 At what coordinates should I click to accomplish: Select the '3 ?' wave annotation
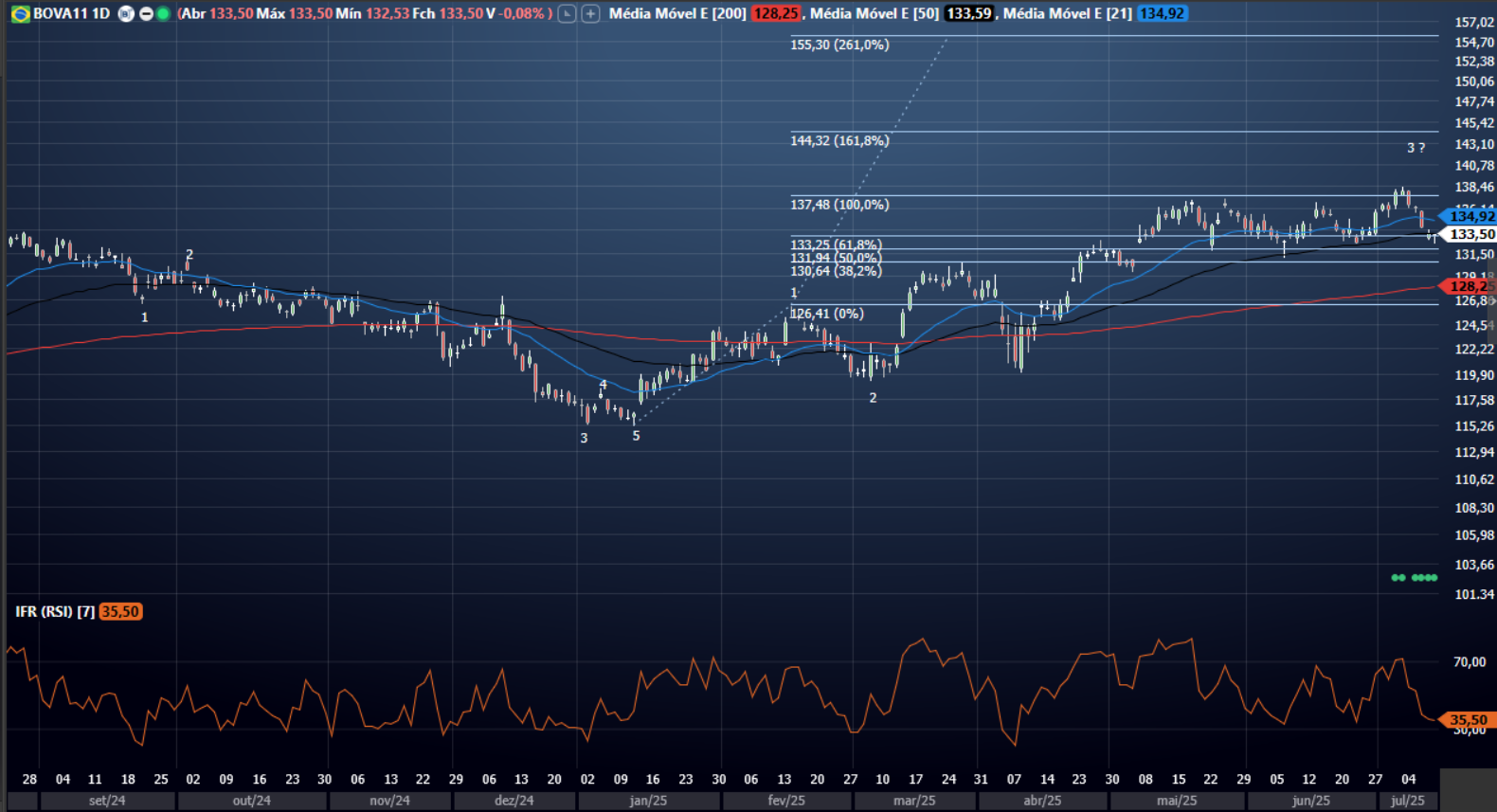1416,148
